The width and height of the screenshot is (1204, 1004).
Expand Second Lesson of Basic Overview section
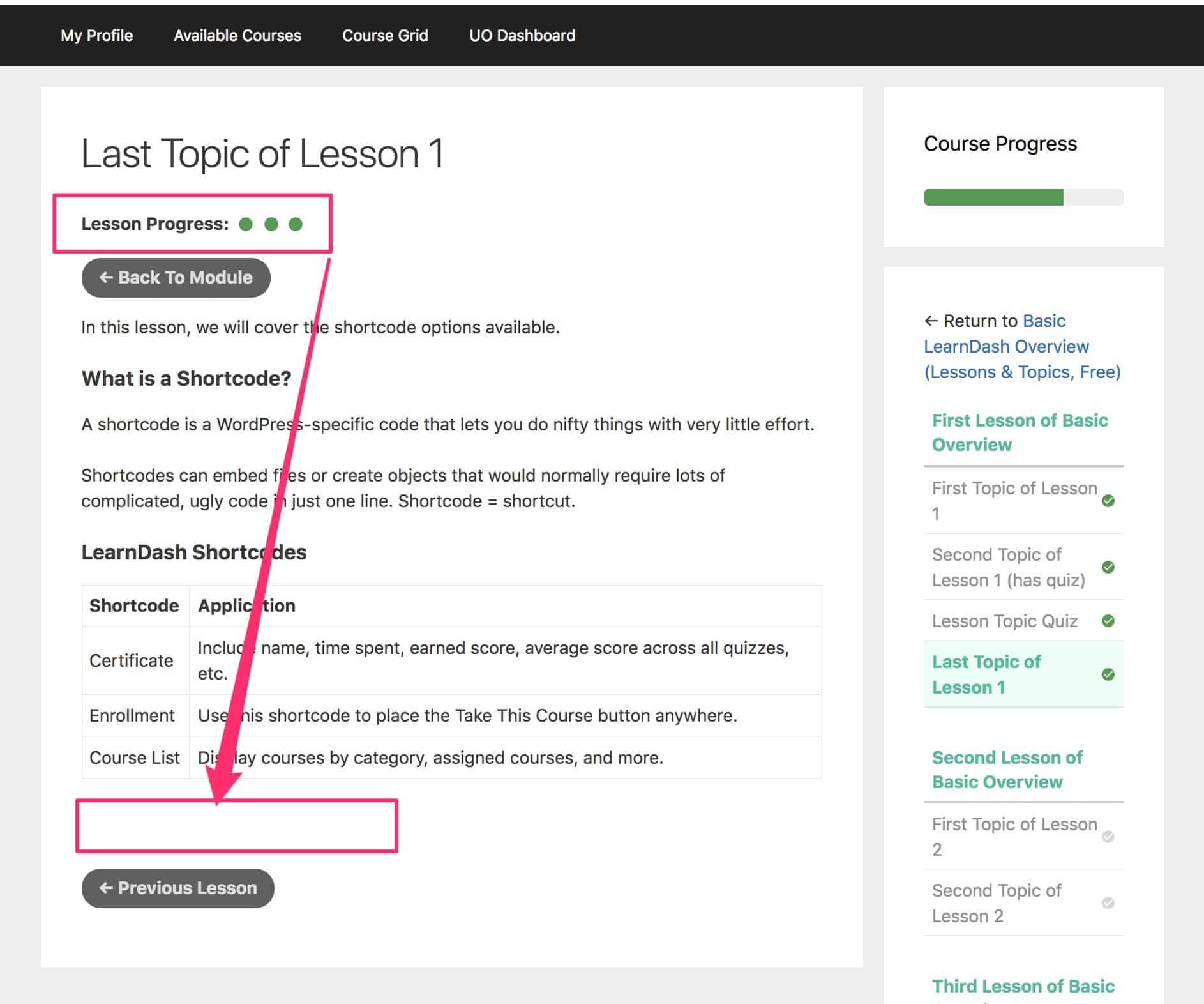point(1007,770)
